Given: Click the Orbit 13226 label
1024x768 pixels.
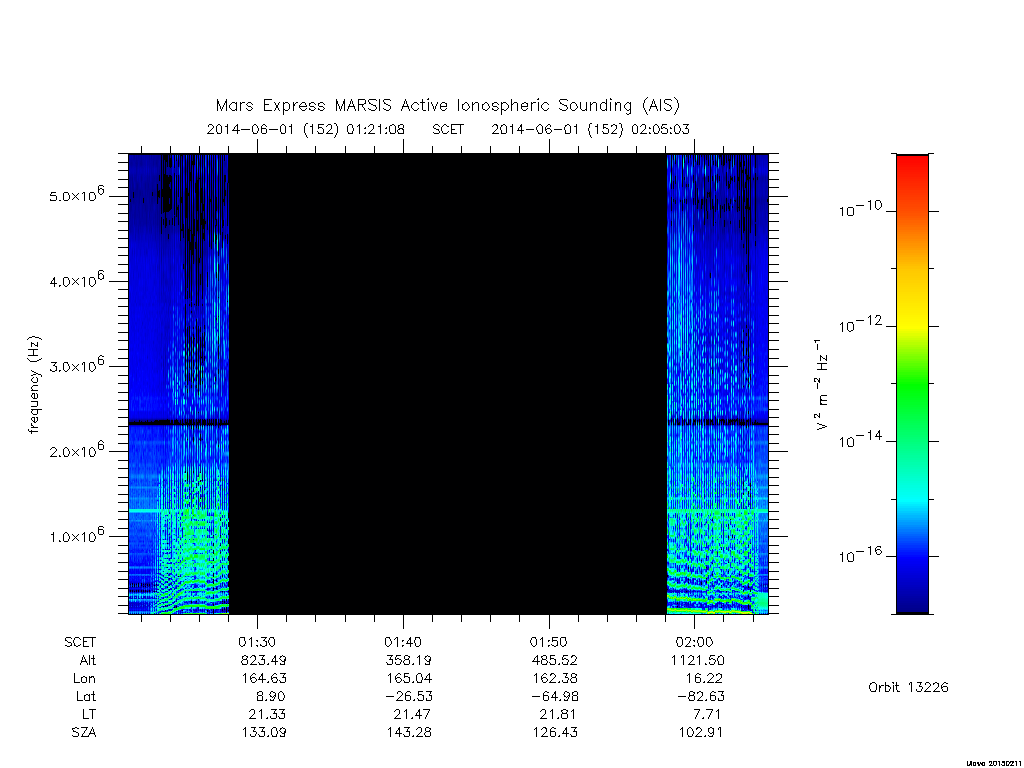Looking at the screenshot, I should pyautogui.click(x=908, y=687).
